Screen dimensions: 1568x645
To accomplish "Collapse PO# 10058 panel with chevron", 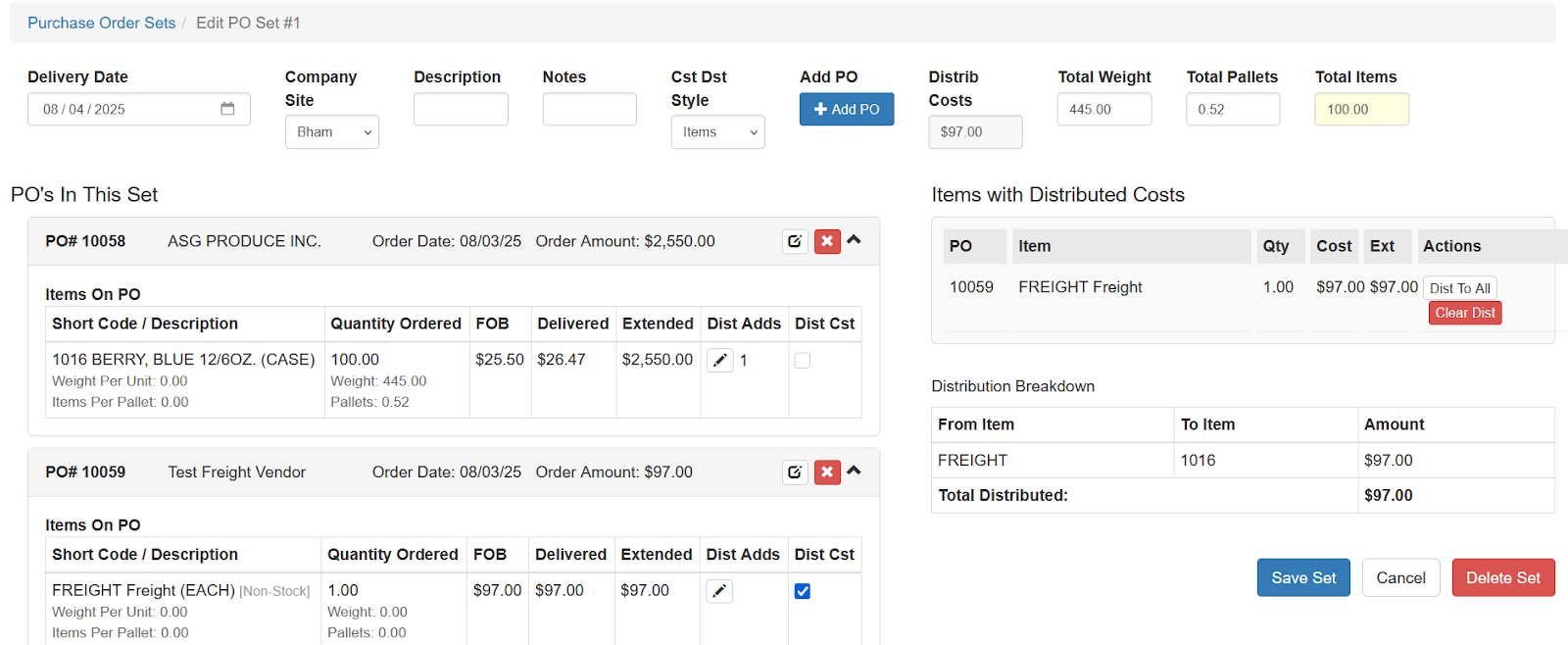I will point(855,239).
